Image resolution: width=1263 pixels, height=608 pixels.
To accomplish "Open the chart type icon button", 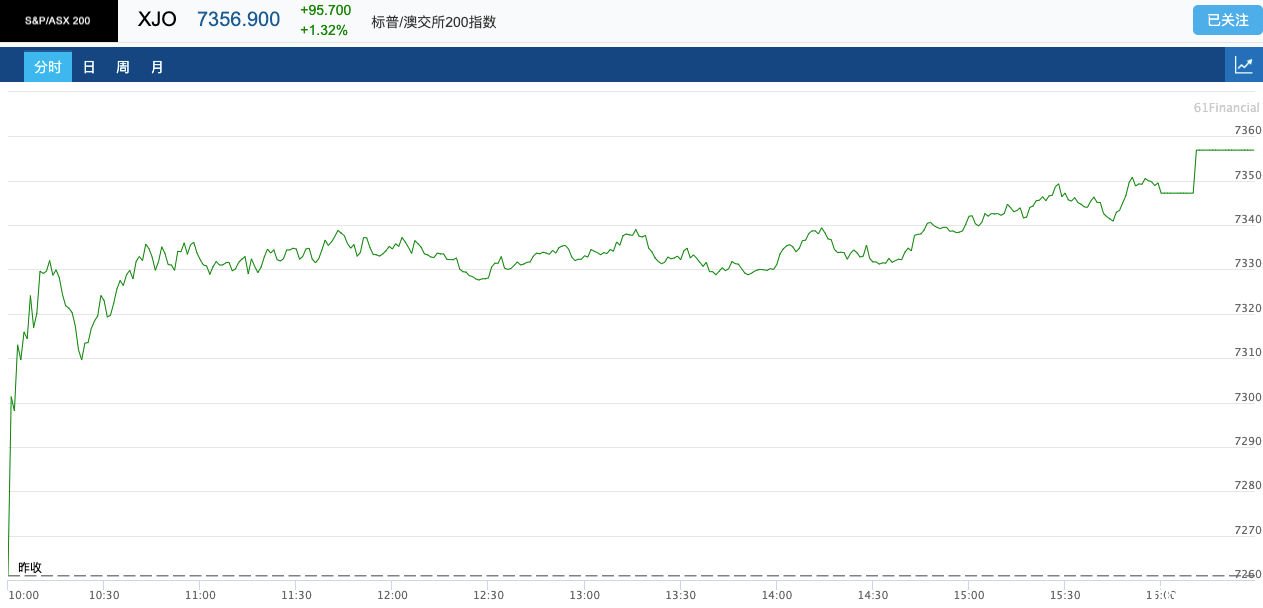I will pyautogui.click(x=1244, y=66).
